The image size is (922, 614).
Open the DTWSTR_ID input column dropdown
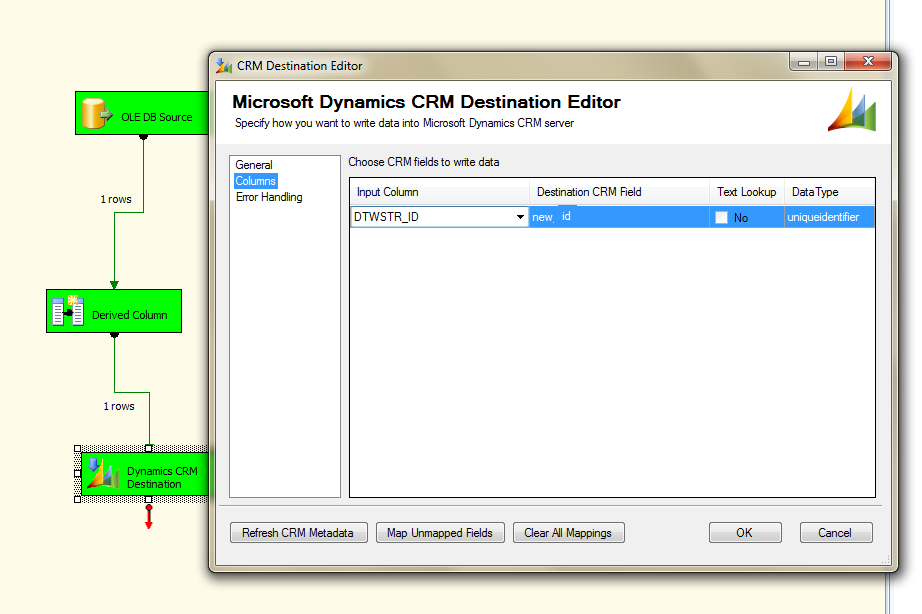coord(520,216)
